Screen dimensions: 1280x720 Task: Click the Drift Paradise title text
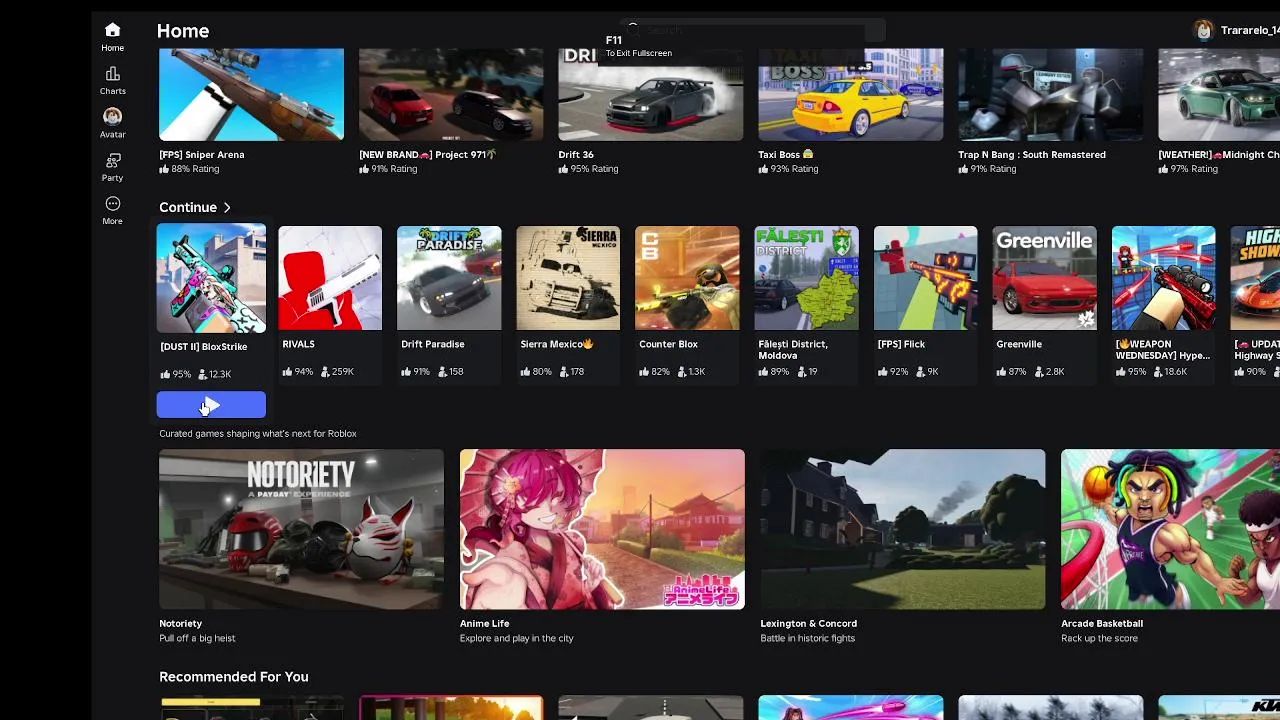(x=432, y=344)
